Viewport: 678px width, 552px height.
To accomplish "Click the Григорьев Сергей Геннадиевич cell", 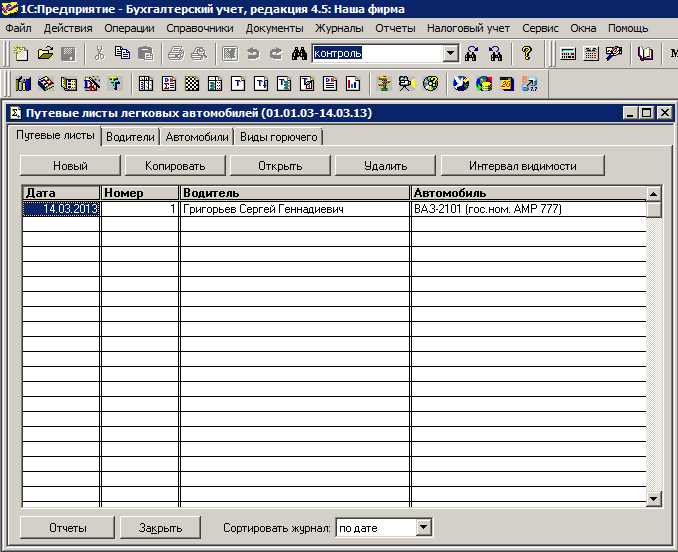I will (295, 209).
